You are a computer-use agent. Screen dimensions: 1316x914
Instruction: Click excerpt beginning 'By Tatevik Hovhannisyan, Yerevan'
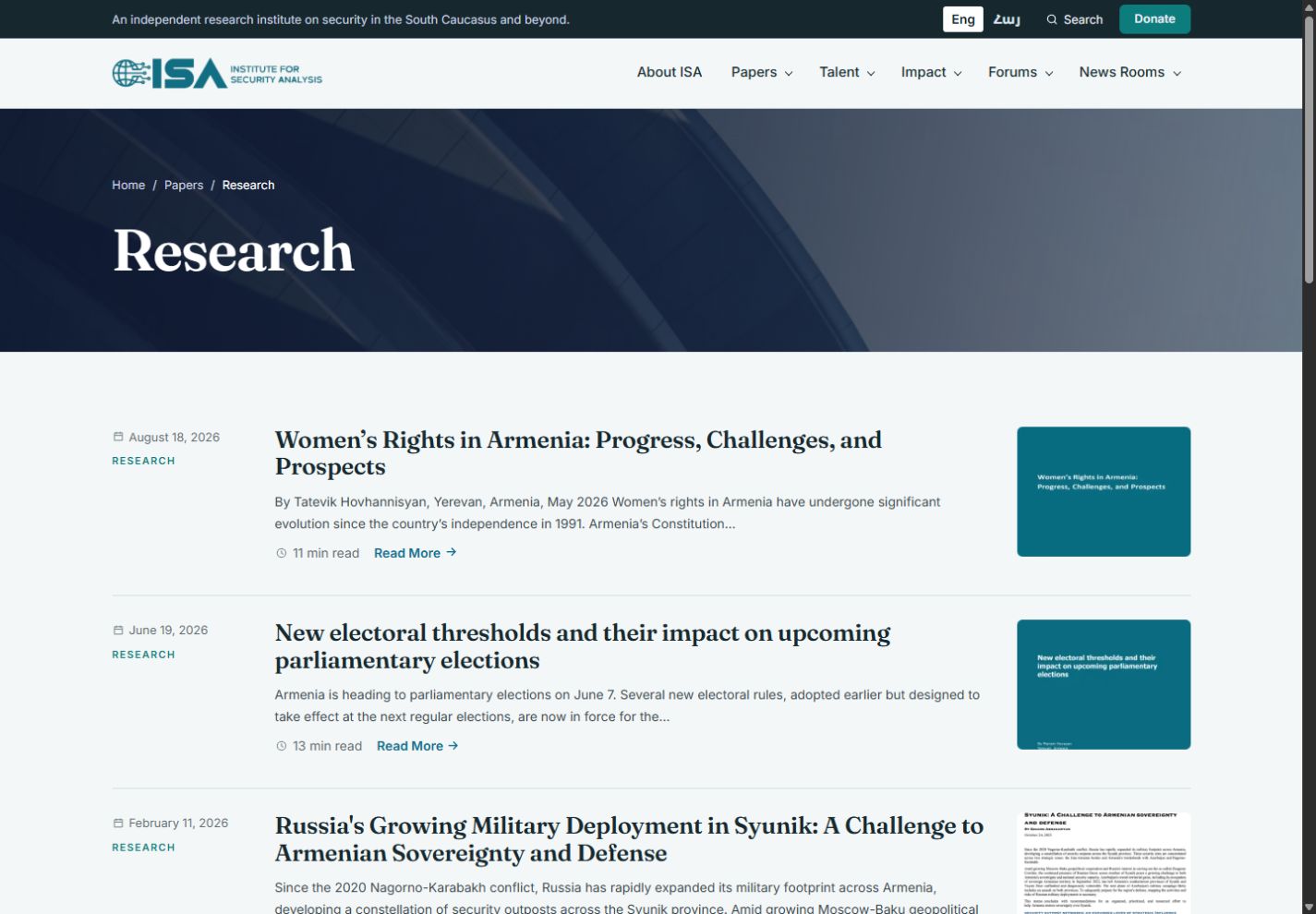(608, 512)
